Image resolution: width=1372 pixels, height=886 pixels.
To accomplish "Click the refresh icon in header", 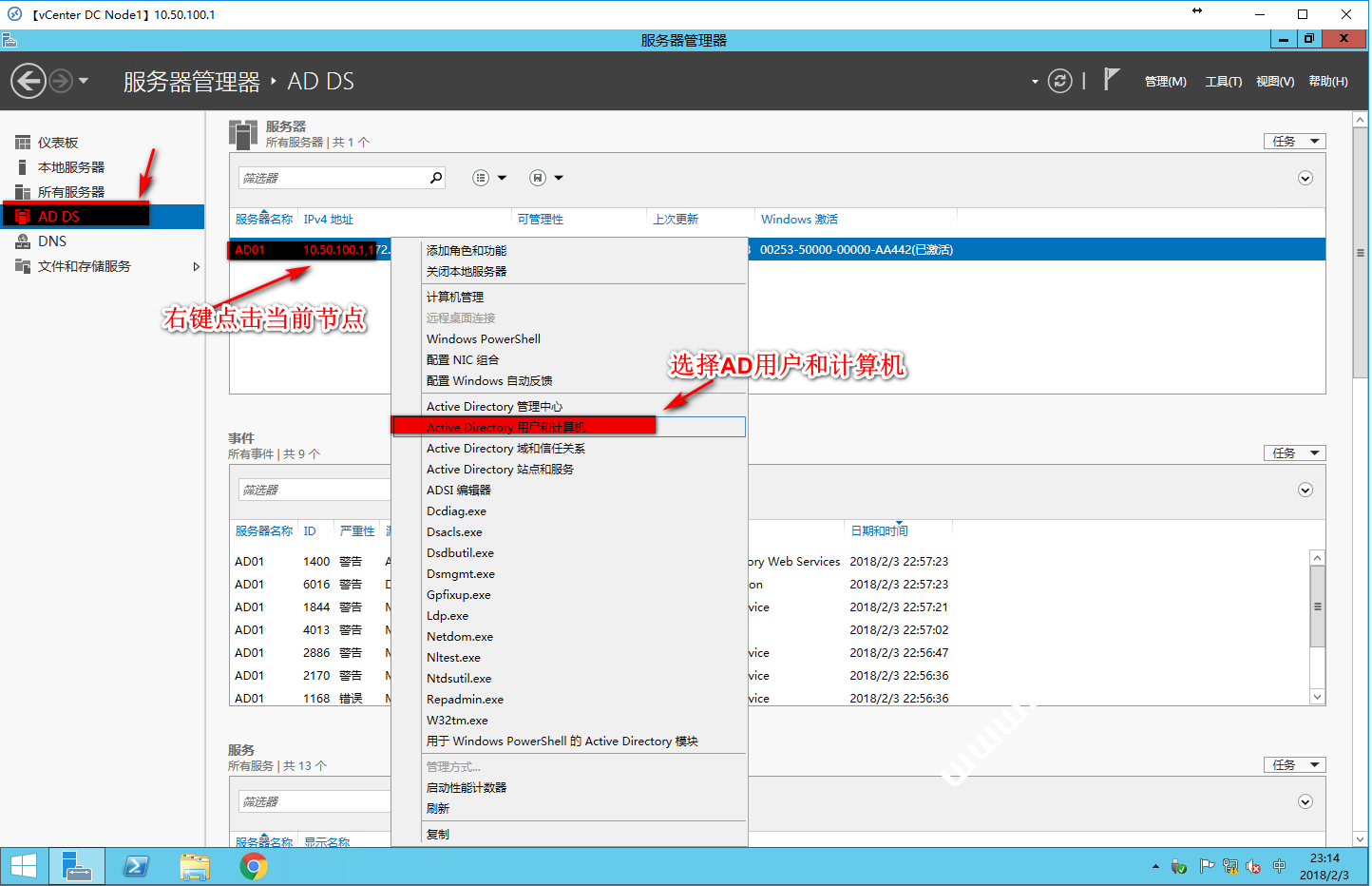I will (1059, 81).
